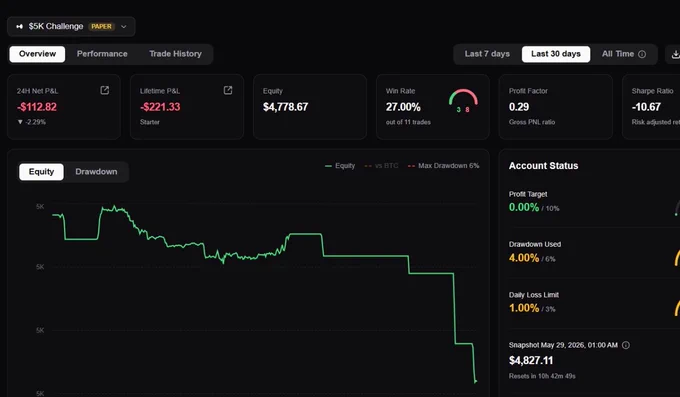Viewport: 680px width, 397px height.
Task: Click the end point of the equity line
Action: tap(476, 381)
